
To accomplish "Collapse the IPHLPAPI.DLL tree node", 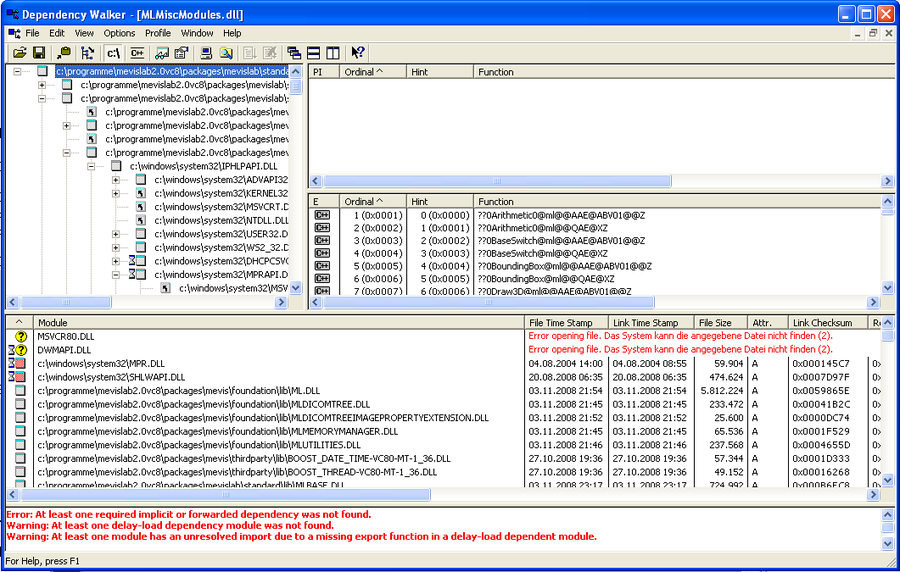I will (x=91, y=166).
